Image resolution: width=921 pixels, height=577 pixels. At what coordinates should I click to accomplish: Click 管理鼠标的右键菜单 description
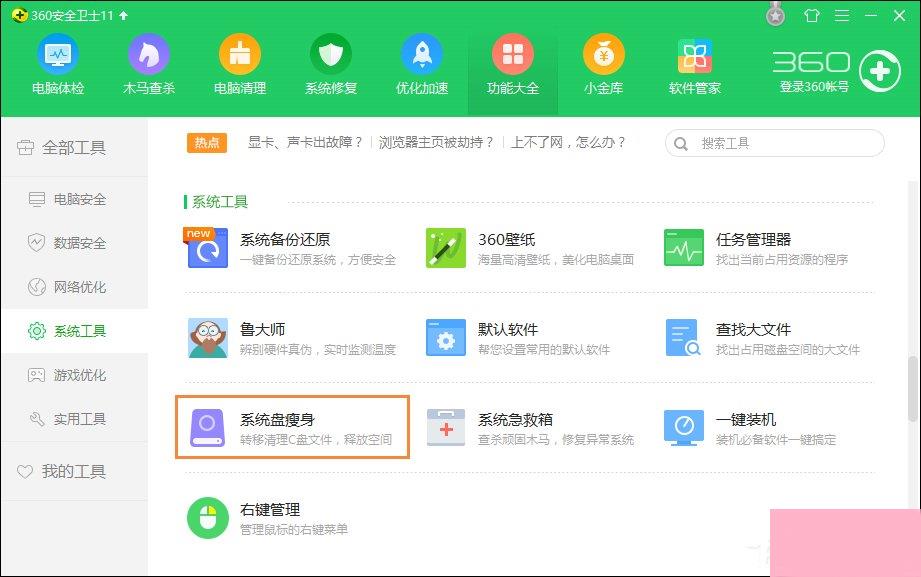click(x=294, y=529)
